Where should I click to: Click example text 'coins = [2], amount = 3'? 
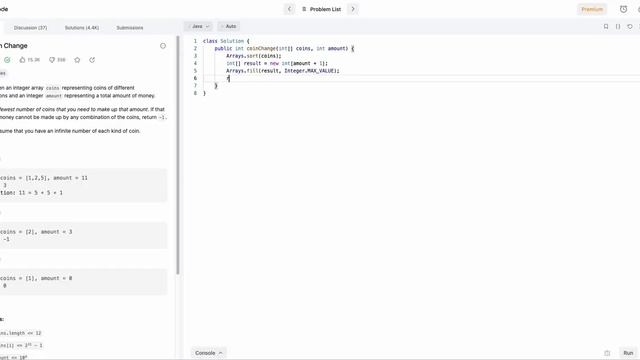(x=36, y=232)
